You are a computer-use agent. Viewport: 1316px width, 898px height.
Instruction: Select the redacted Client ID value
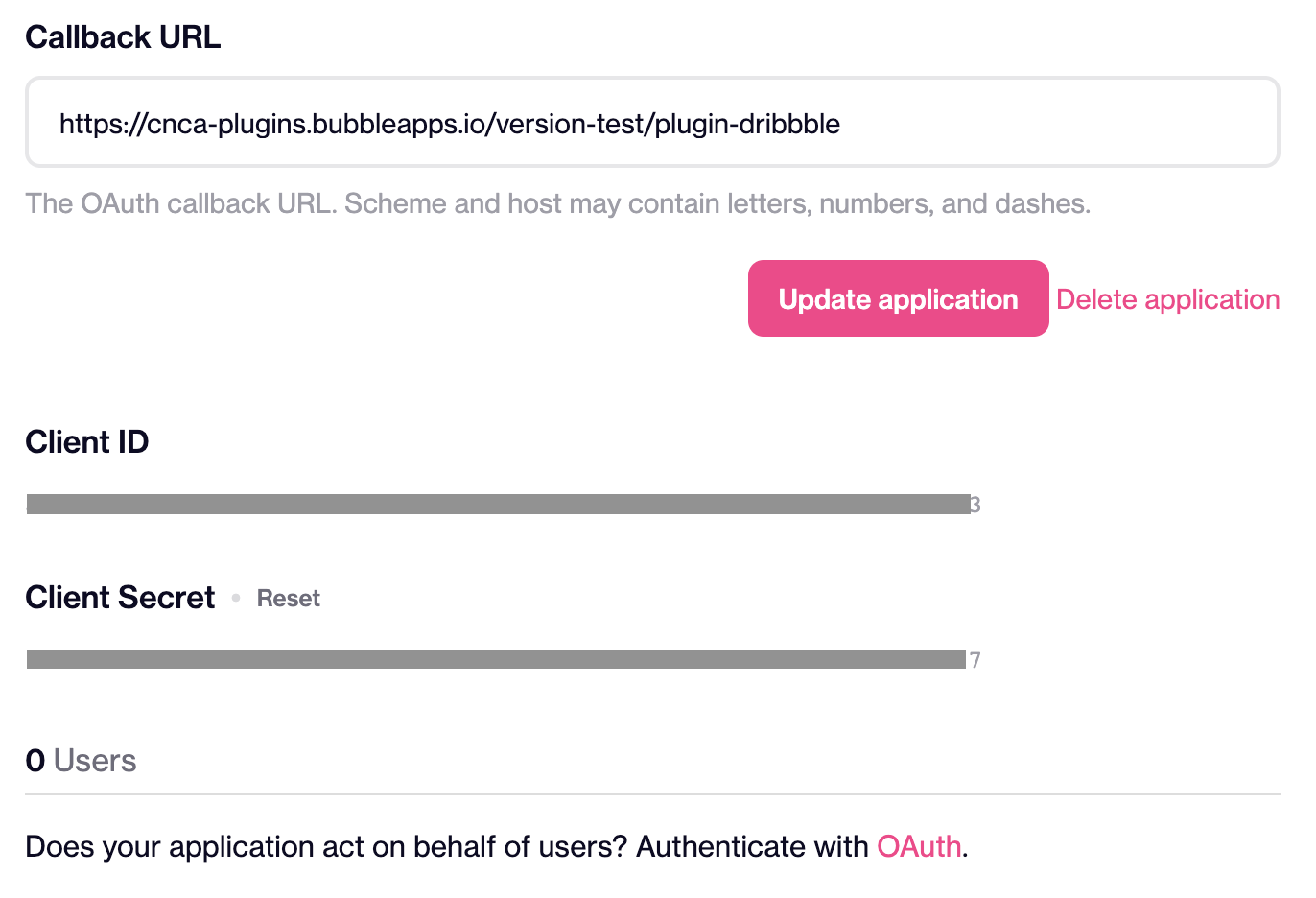click(x=499, y=505)
